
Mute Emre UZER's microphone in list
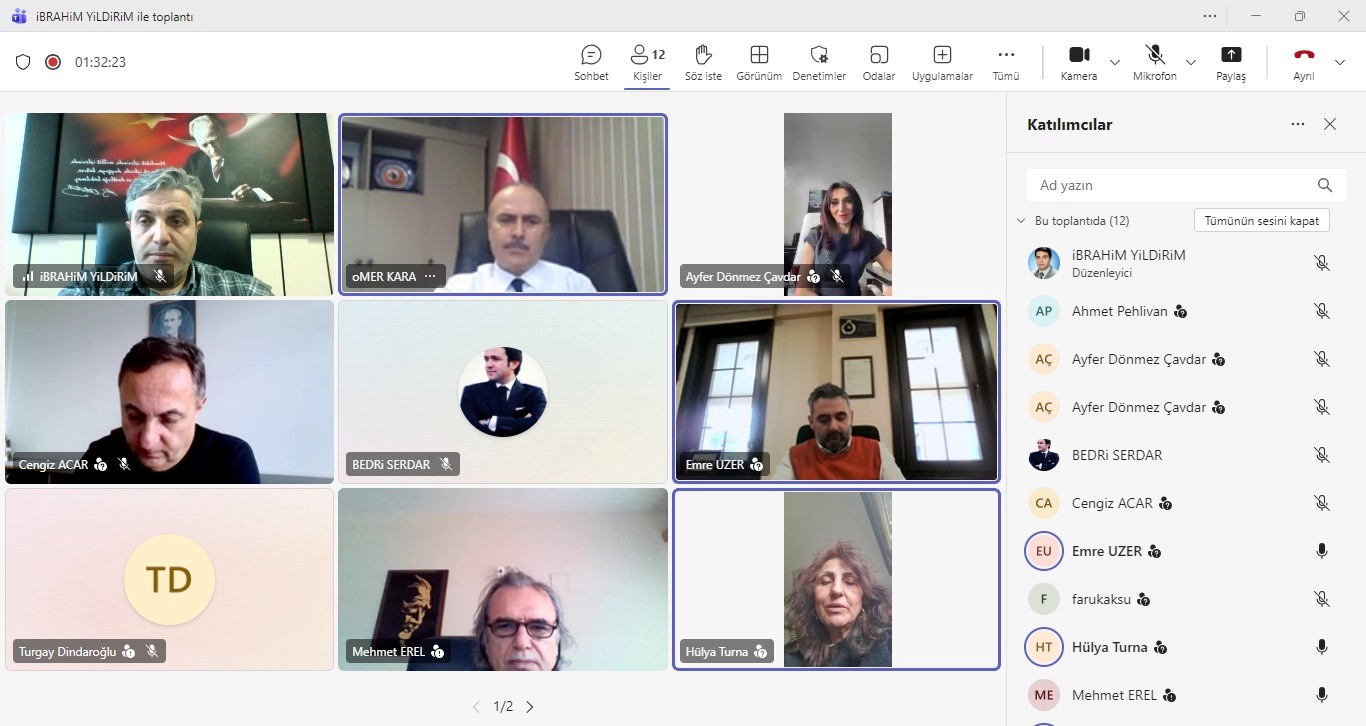pyautogui.click(x=1322, y=551)
